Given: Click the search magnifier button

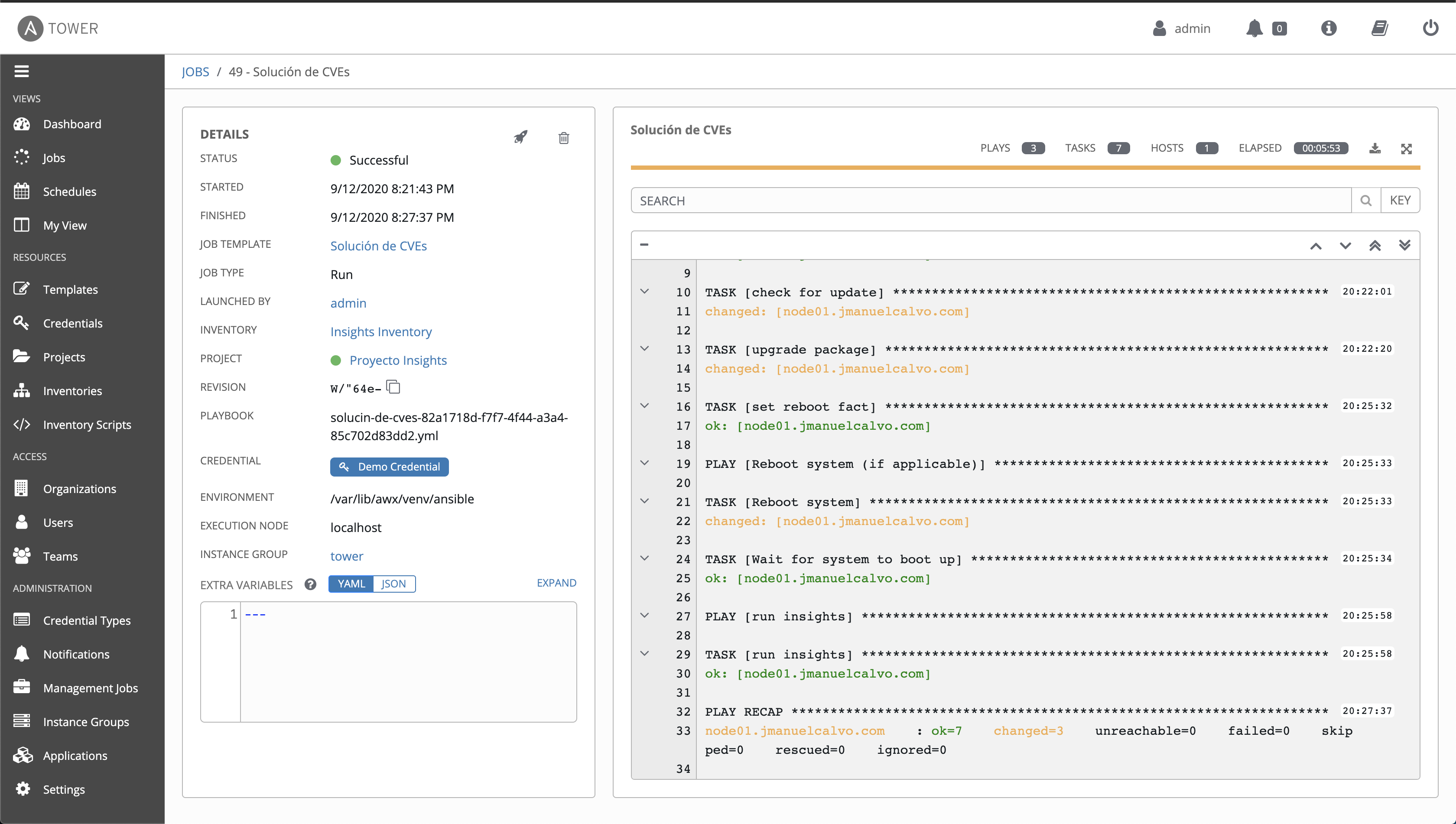Looking at the screenshot, I should pos(1365,200).
